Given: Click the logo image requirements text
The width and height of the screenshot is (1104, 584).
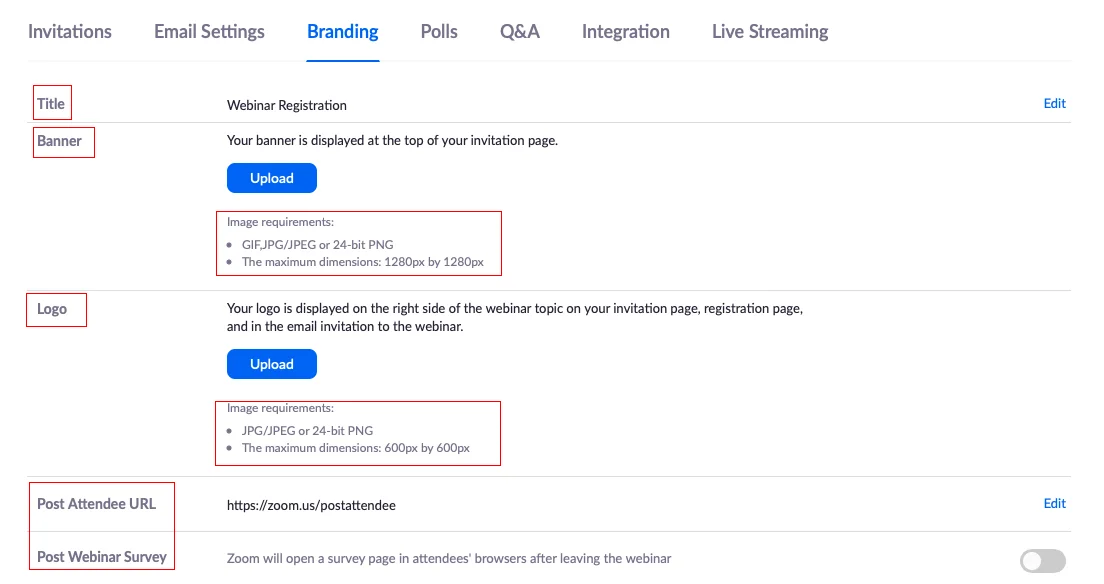Looking at the screenshot, I should pos(355,432).
